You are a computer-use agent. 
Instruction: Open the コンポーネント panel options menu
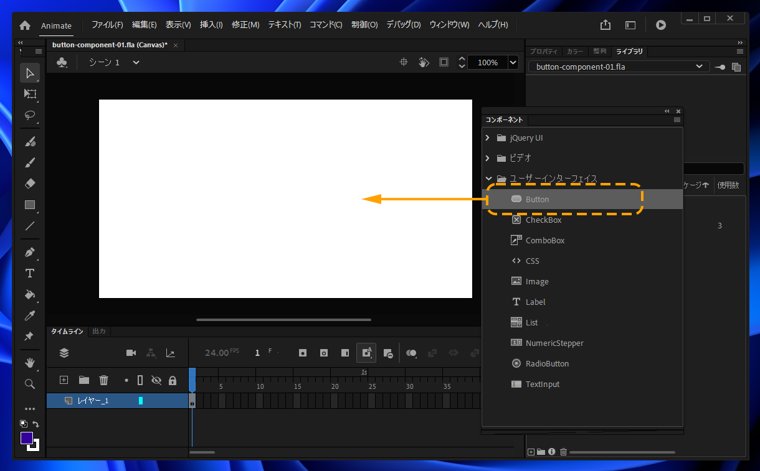click(x=677, y=120)
